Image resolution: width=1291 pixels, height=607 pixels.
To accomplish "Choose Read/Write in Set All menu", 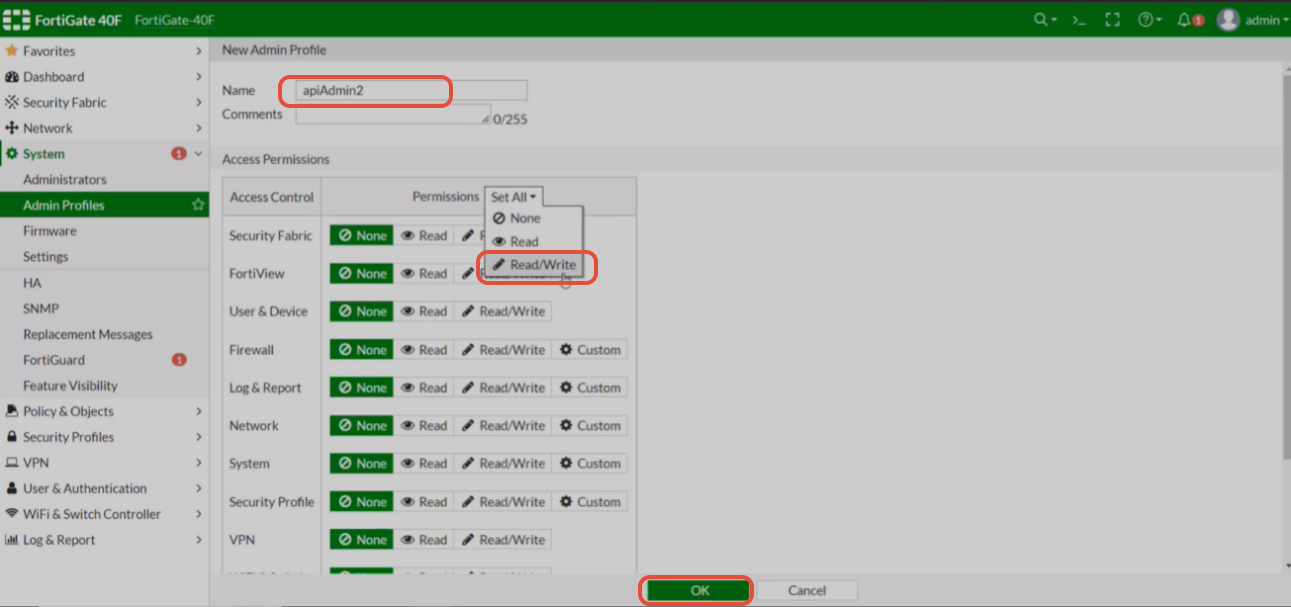I will tap(533, 265).
